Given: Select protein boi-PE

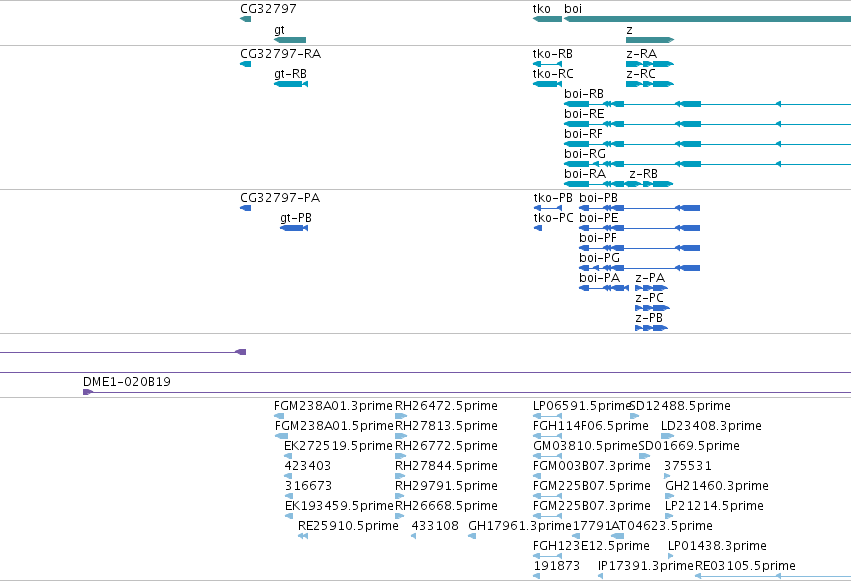Looking at the screenshot, I should click(x=639, y=228).
